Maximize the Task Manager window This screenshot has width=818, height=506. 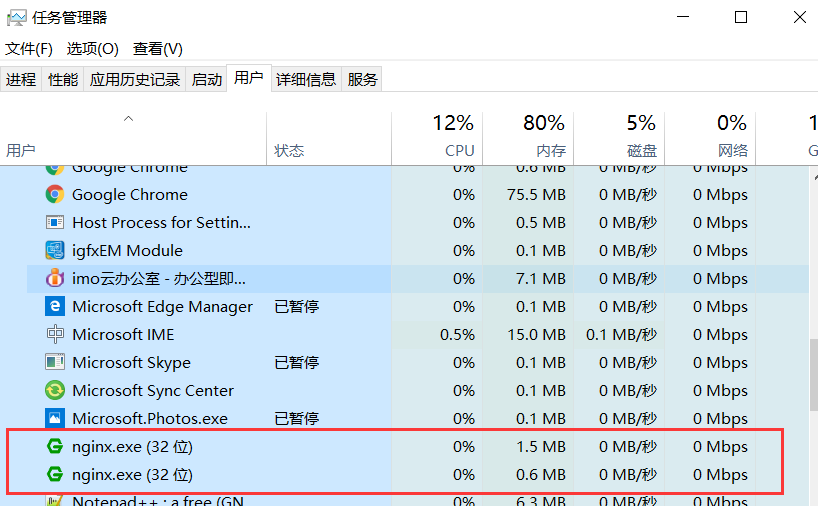point(741,17)
